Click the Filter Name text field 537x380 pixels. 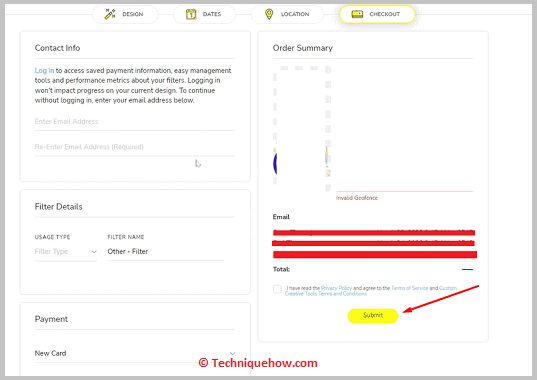pos(166,252)
